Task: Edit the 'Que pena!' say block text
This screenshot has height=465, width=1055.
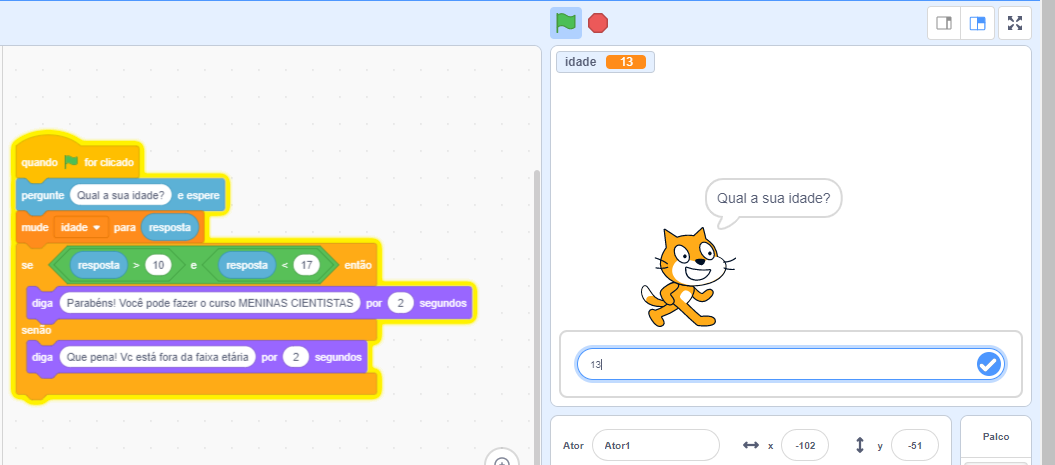Action: click(155, 356)
